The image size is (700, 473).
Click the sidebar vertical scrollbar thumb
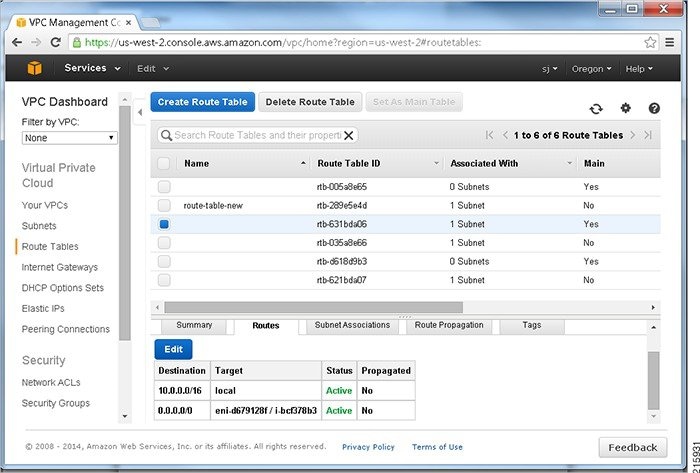(x=125, y=223)
